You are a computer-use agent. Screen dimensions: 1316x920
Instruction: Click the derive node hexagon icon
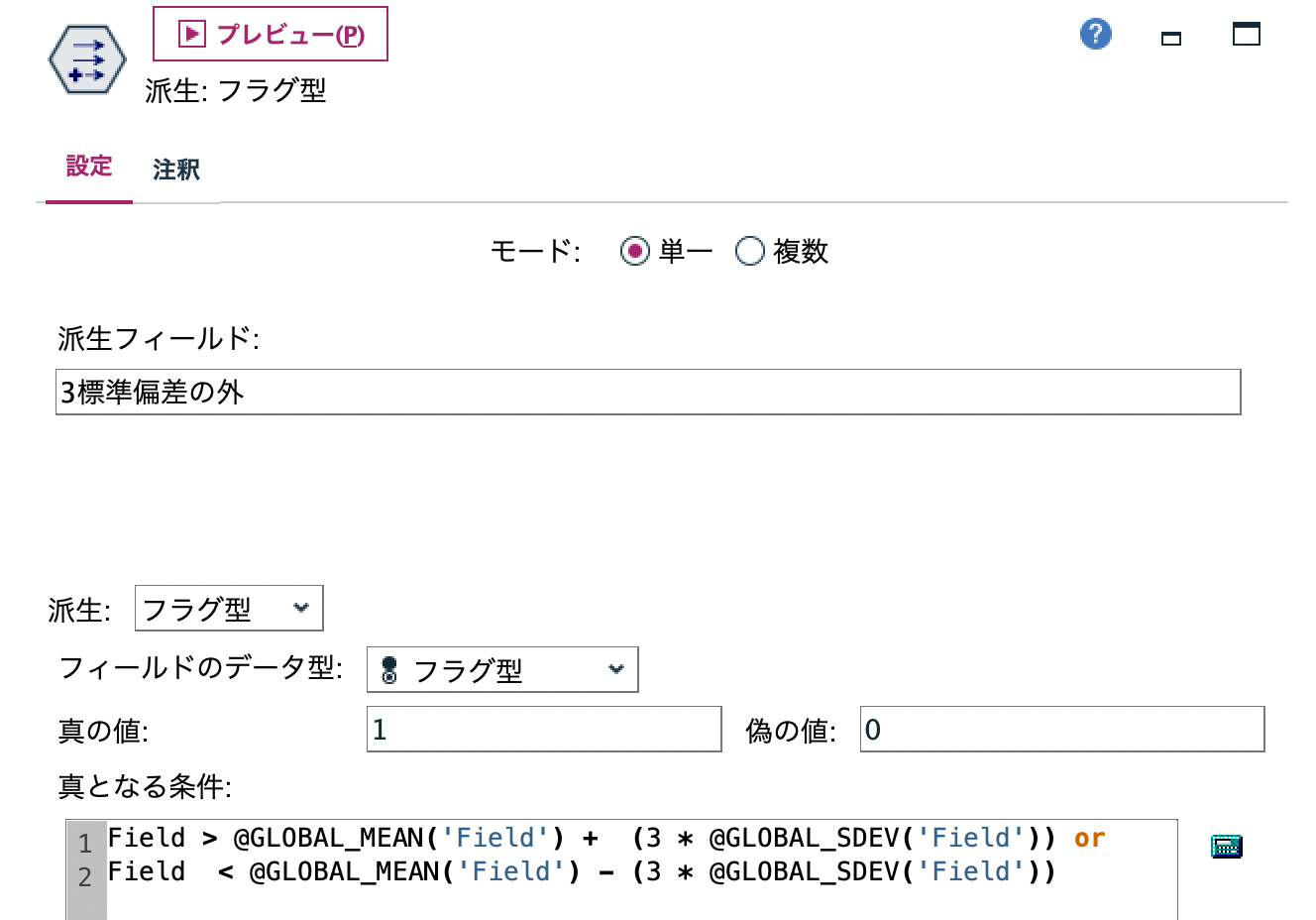coord(85,58)
